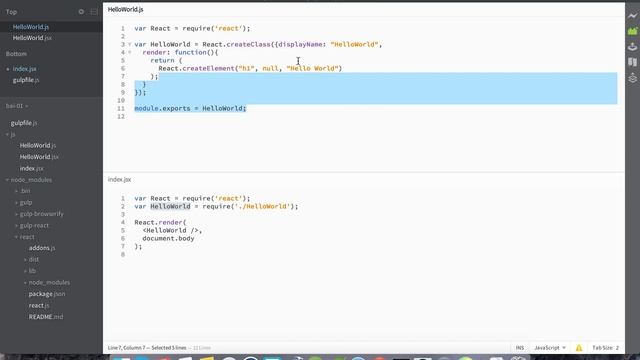Click 'displayName' property in top editor

pyautogui.click(x=300, y=44)
